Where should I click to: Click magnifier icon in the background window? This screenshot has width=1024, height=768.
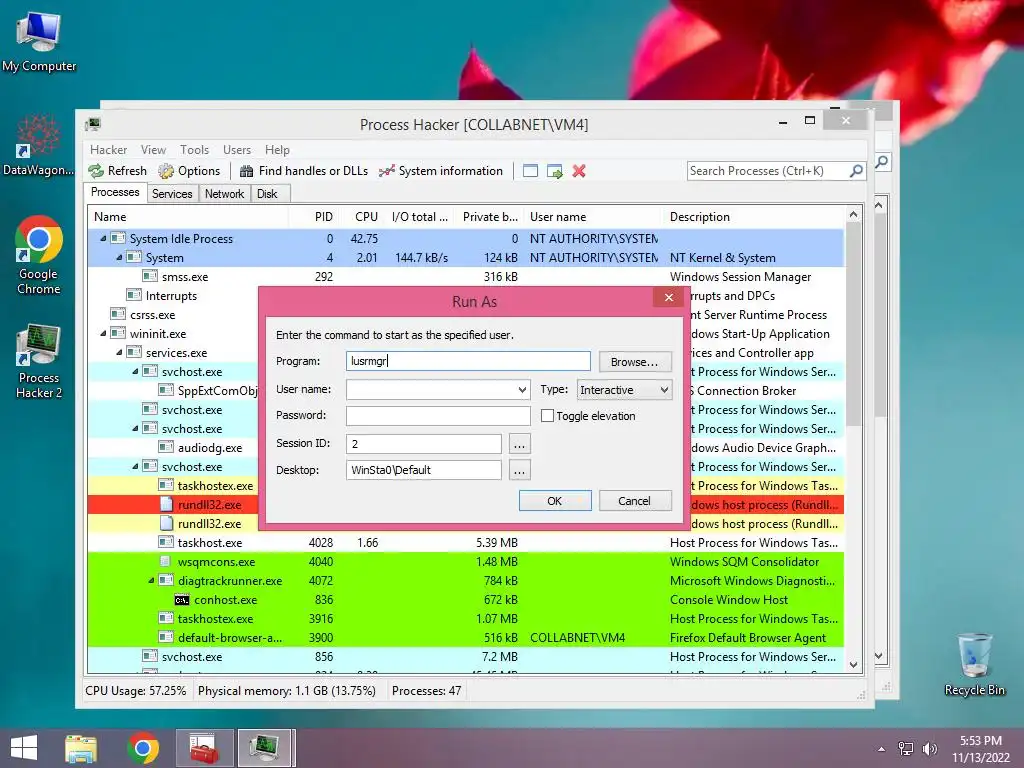[882, 161]
